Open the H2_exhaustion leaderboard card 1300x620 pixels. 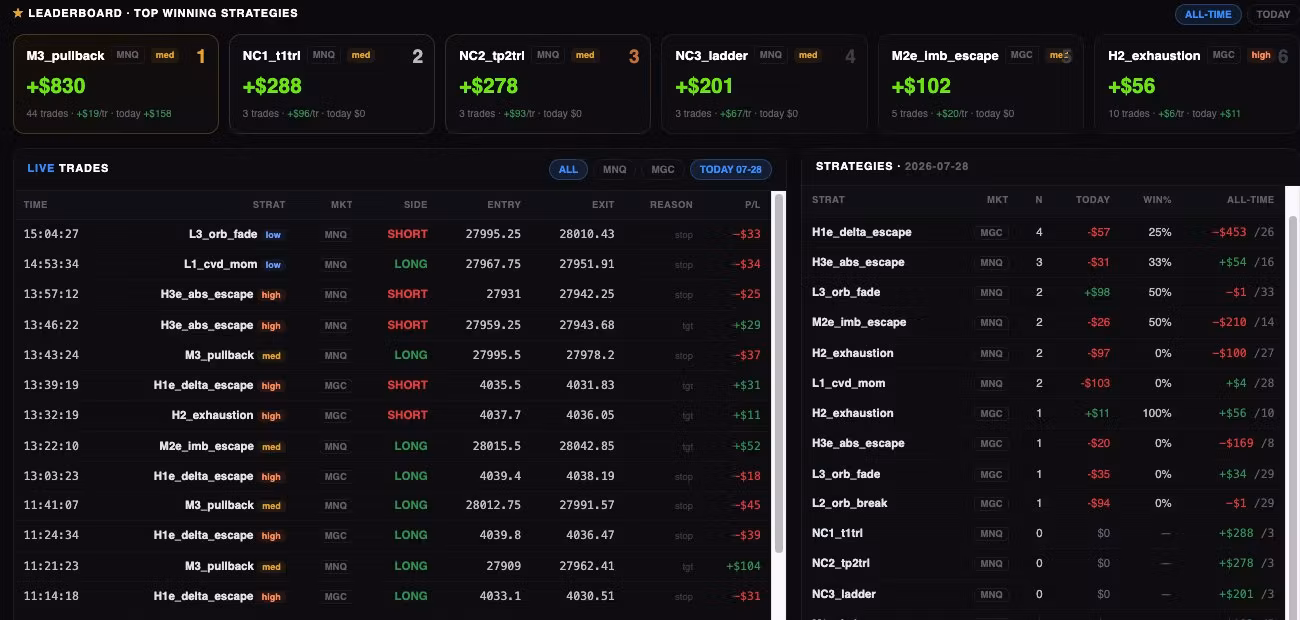point(1197,84)
